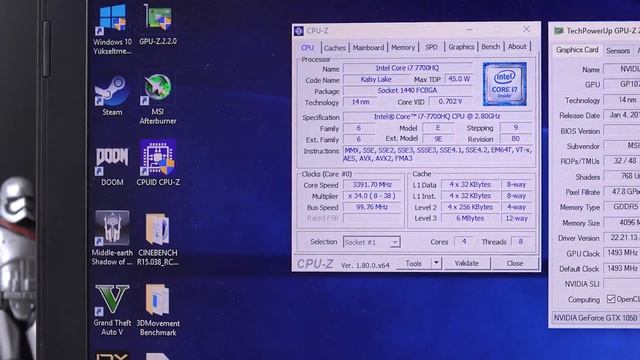Screen dimensions: 640x360
Task: Open the GPU-Z.2.2.0 desktop icon
Action: (x=158, y=24)
